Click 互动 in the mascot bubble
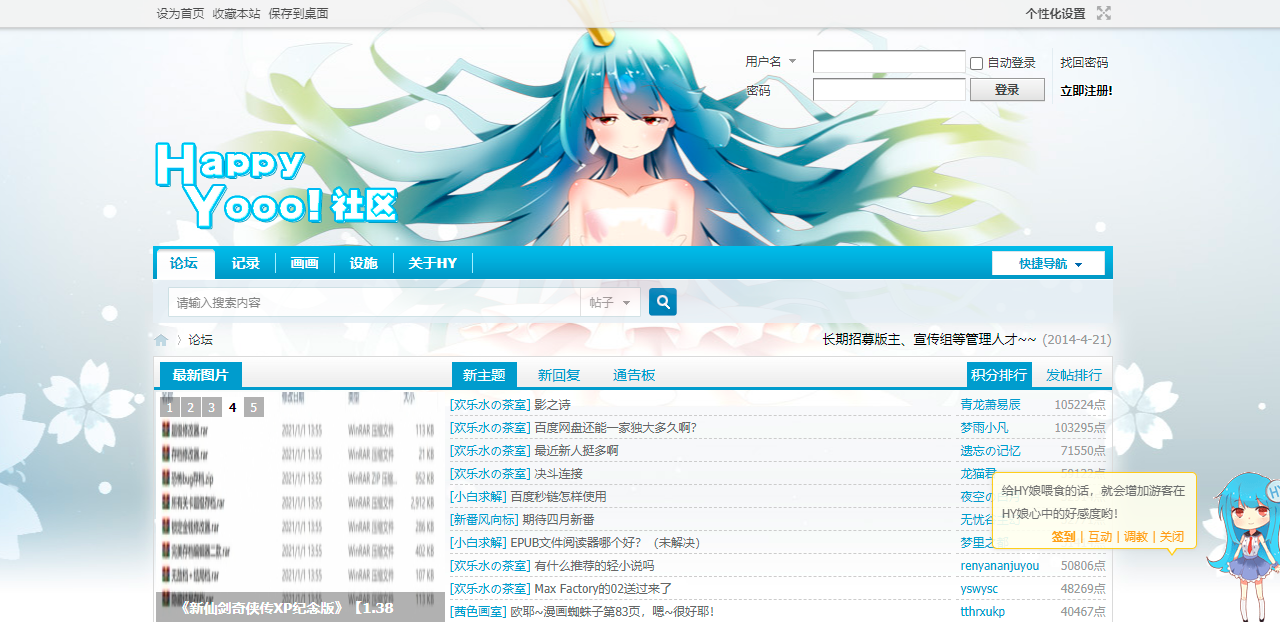The height and width of the screenshot is (622, 1280). point(1100,537)
